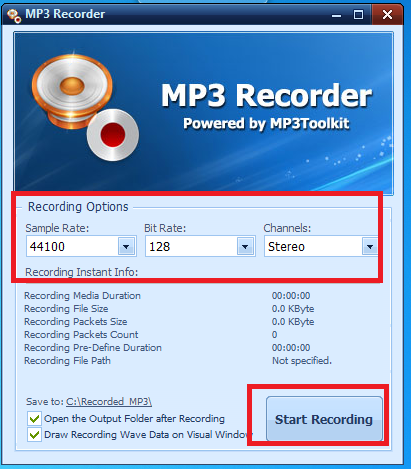Toggle Draw Recording Wave Data on Visual Window
The image size is (411, 469).
point(34,435)
